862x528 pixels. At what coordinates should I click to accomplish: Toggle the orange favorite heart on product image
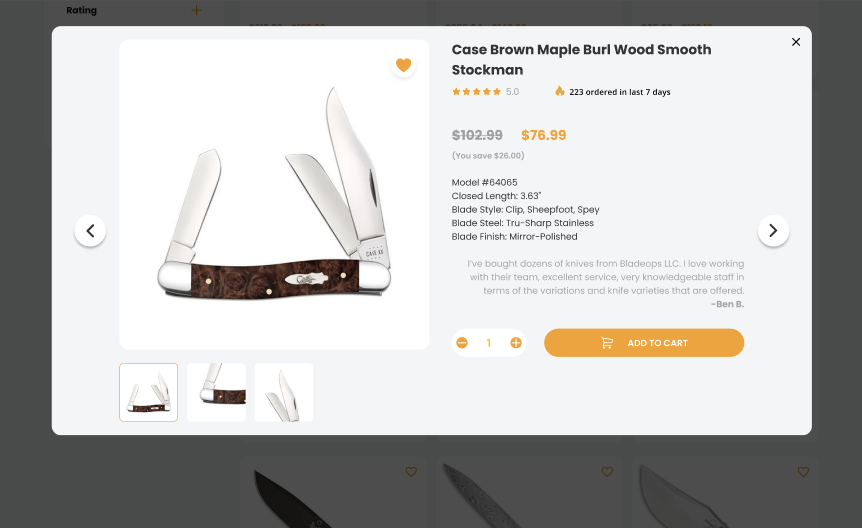(404, 65)
